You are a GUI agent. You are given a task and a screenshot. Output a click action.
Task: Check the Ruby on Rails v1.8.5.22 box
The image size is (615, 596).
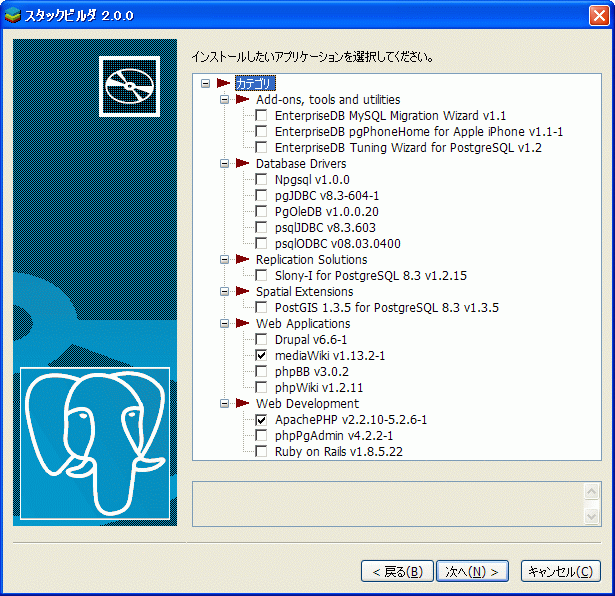coord(261,451)
